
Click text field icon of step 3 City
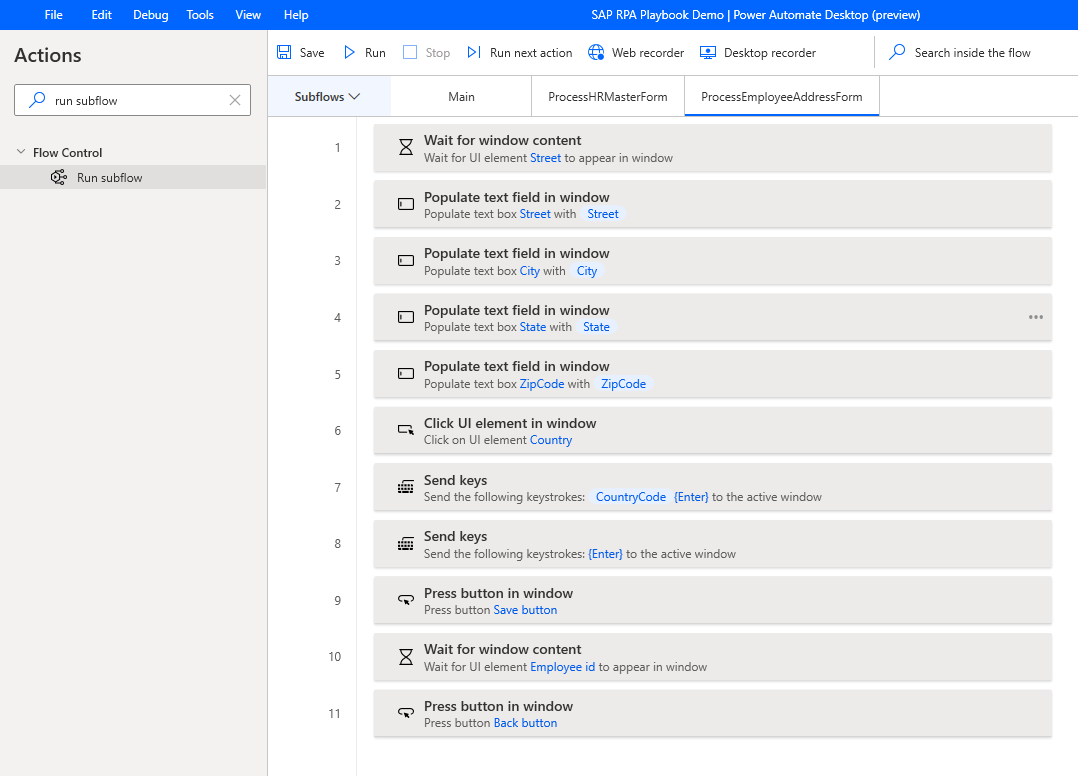pyautogui.click(x=406, y=260)
